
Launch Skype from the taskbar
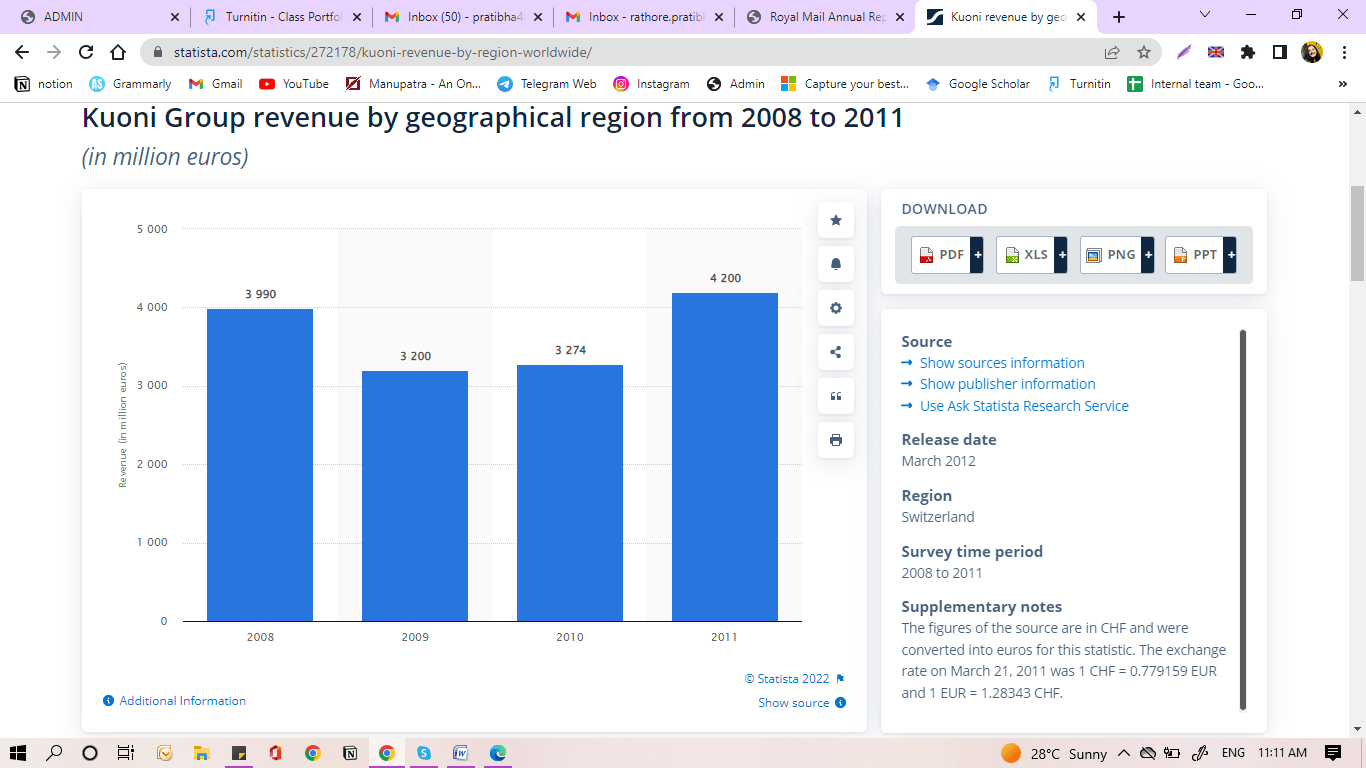tap(423, 753)
